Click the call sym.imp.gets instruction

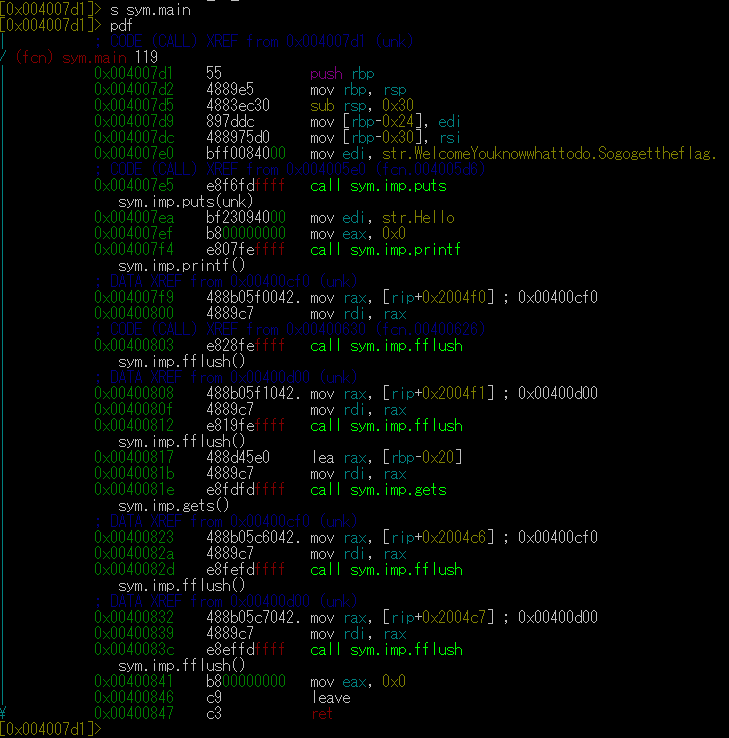point(378,490)
